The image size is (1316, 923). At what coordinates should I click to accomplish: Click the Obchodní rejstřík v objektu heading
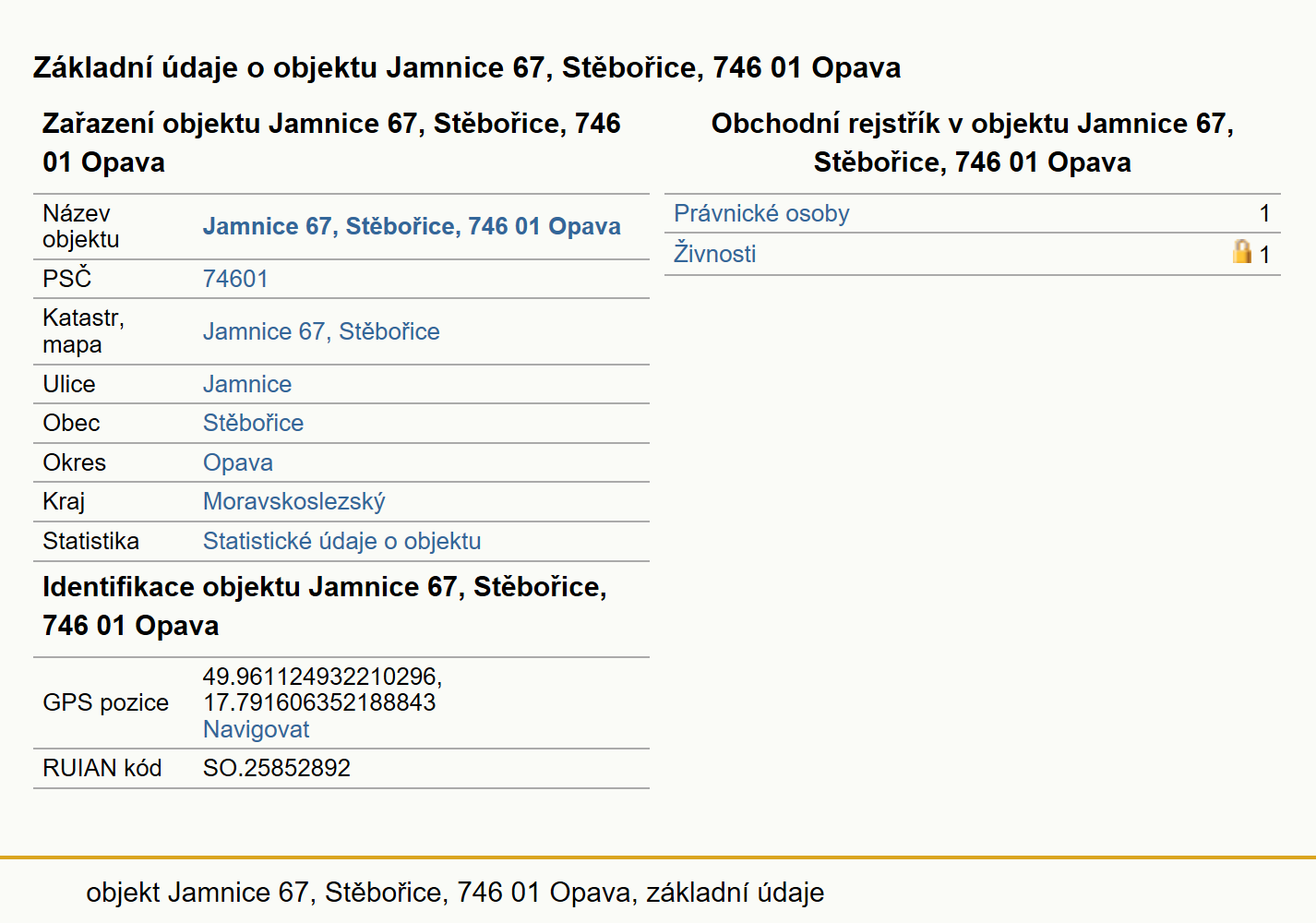click(972, 142)
